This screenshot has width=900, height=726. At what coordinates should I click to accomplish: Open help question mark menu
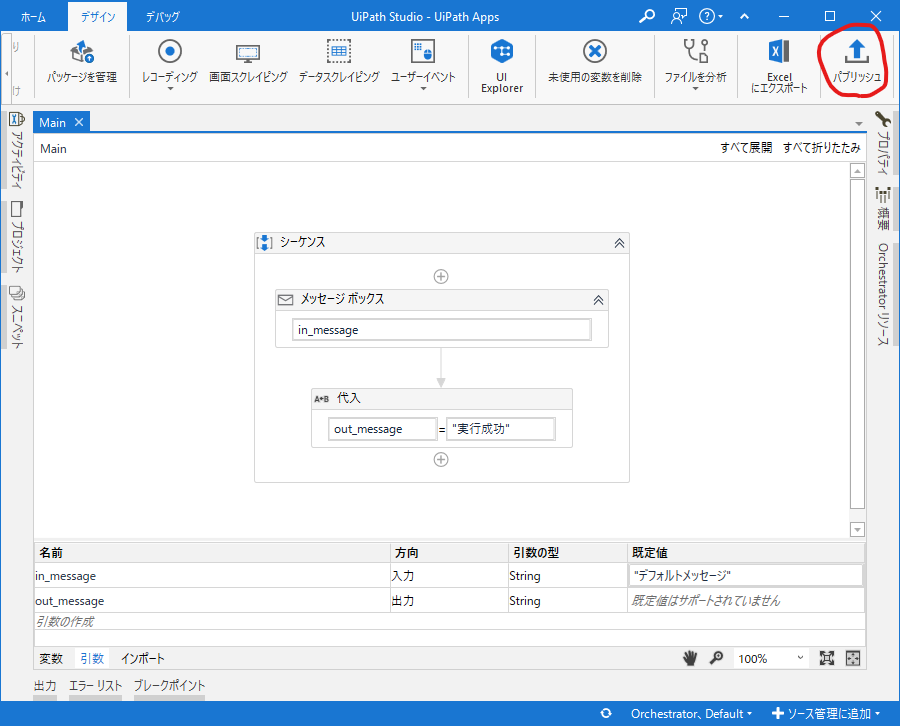(711, 16)
